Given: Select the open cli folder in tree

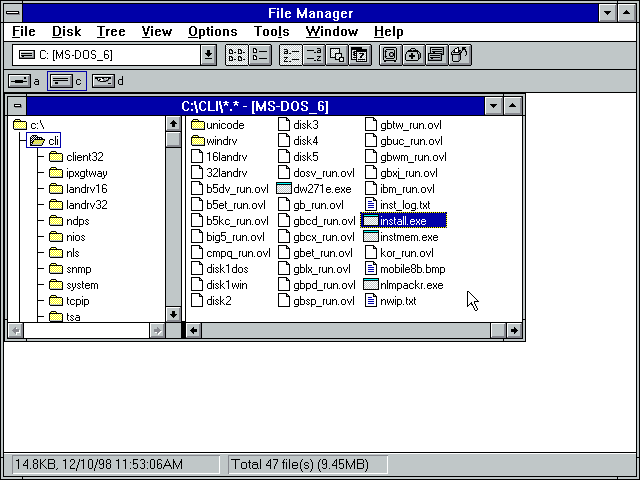Looking at the screenshot, I should pyautogui.click(x=44, y=141).
